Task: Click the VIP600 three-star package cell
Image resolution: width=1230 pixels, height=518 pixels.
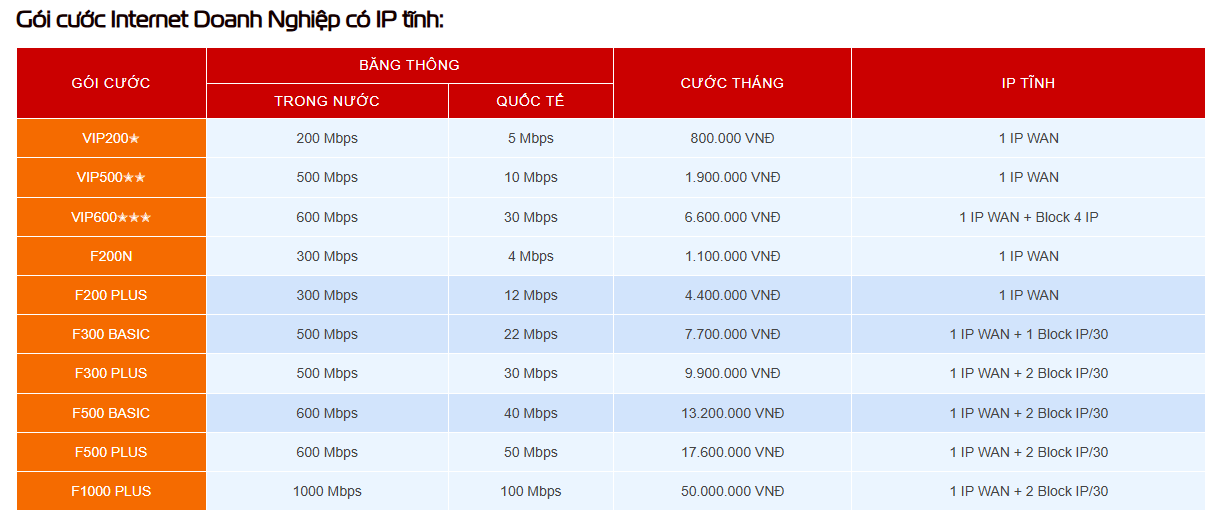Action: pos(111,217)
